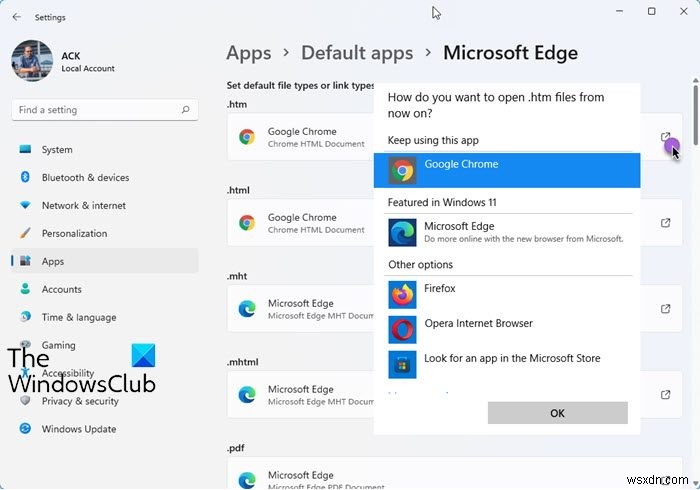Click the external link icon for .mht
This screenshot has width=700, height=490.
(x=665, y=308)
